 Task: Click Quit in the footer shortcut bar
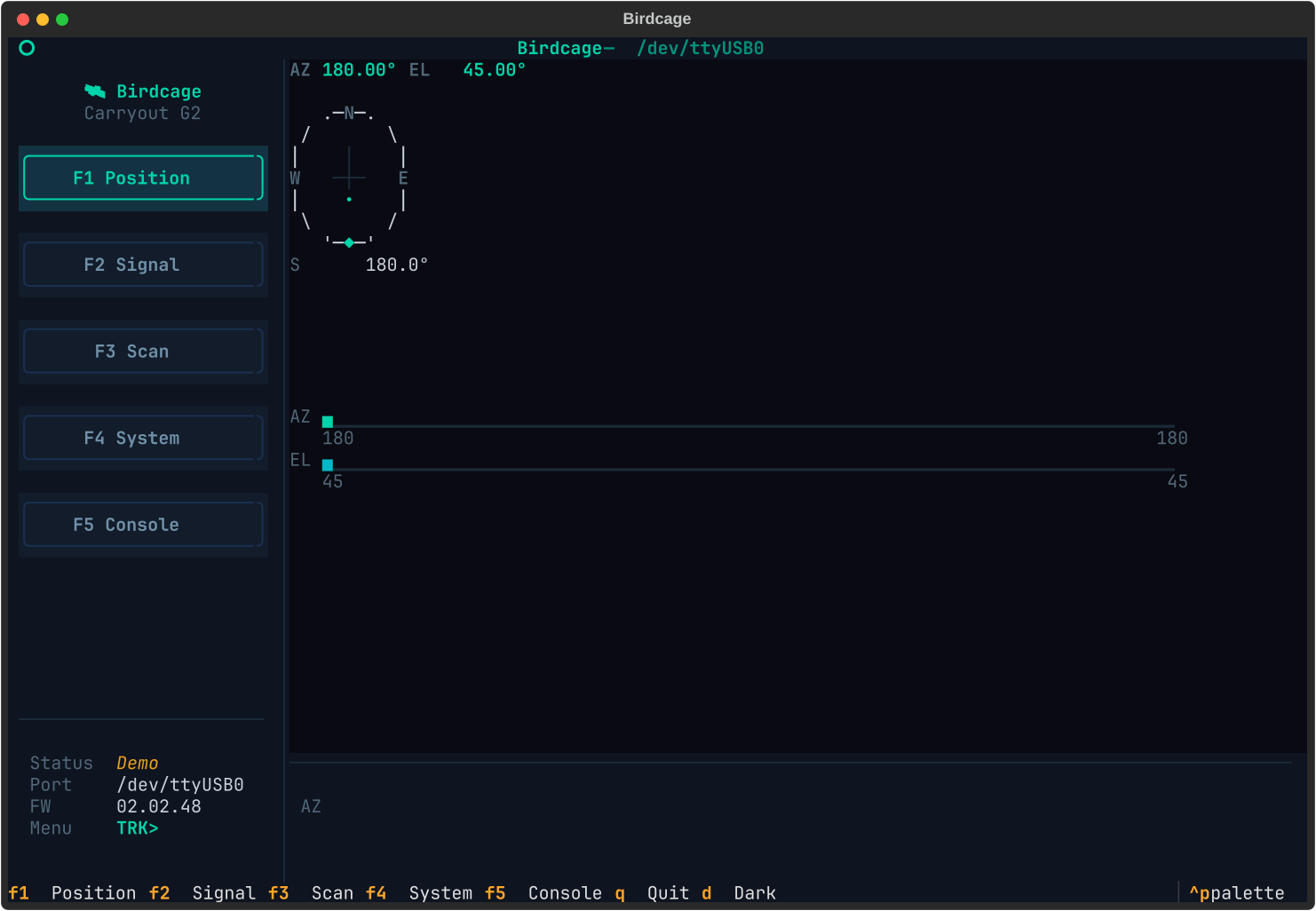coord(668,893)
